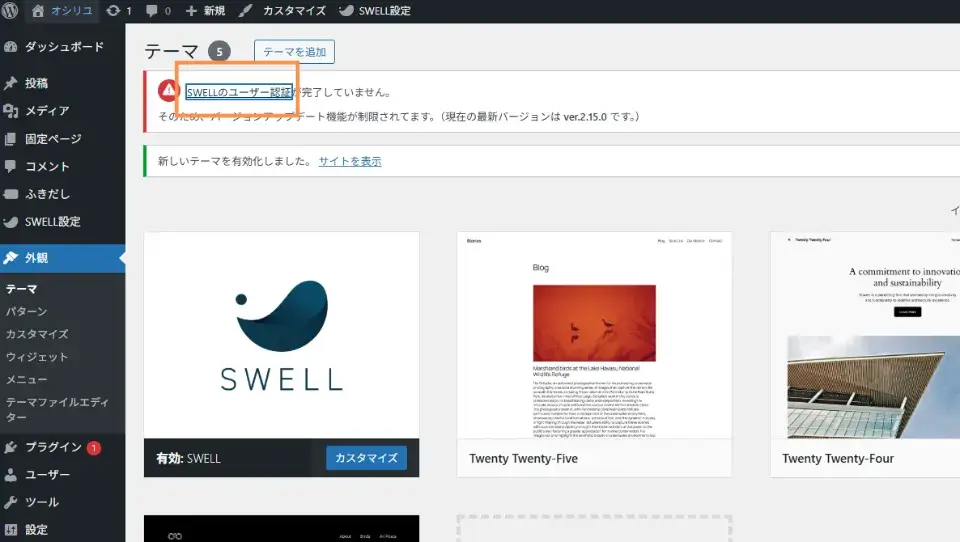Click the 投稿 pushpin icon
Image resolution: width=960 pixels, height=542 pixels.
tap(10, 83)
